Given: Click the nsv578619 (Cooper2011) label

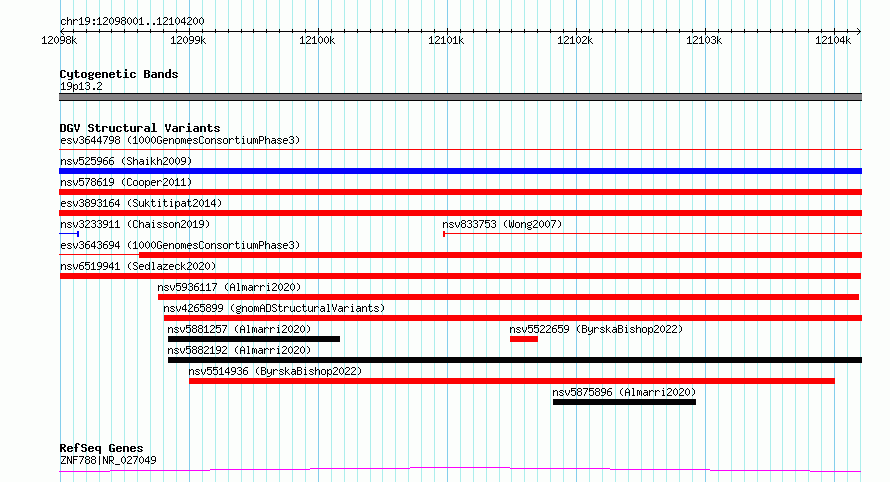Looking at the screenshot, I should [x=126, y=182].
